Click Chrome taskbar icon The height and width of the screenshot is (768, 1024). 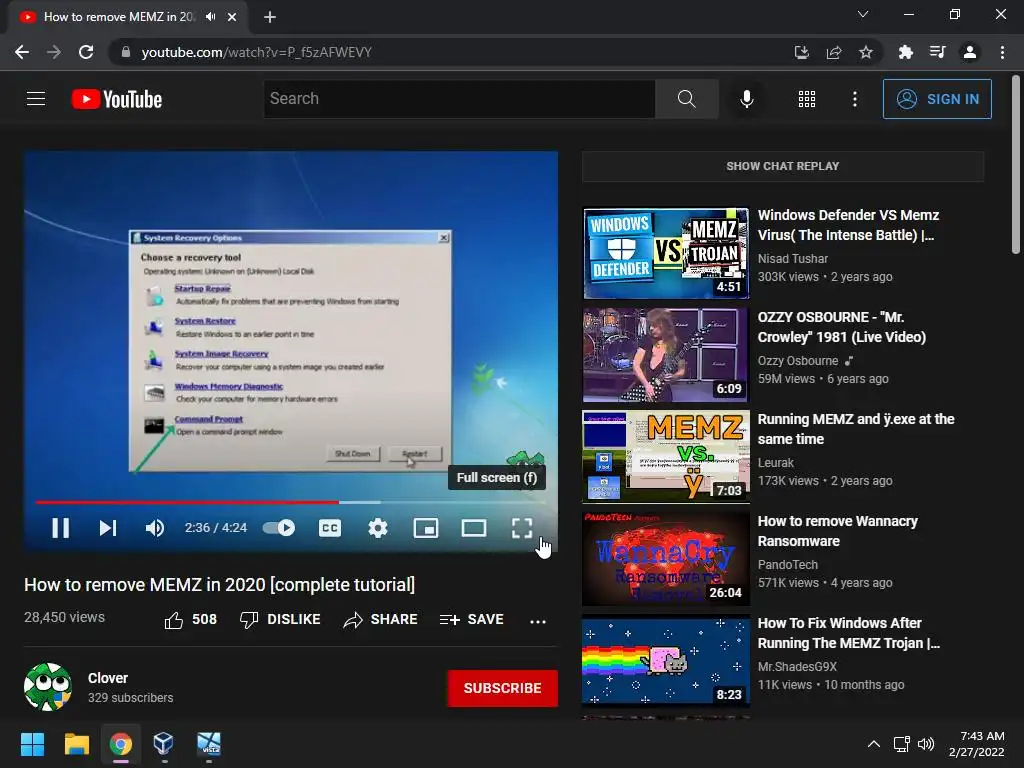(x=120, y=744)
